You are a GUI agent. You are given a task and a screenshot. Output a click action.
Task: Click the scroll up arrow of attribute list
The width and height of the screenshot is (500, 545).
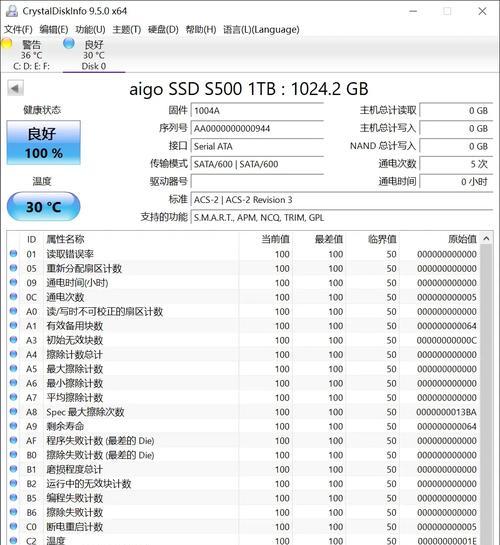pyautogui.click(x=486, y=239)
